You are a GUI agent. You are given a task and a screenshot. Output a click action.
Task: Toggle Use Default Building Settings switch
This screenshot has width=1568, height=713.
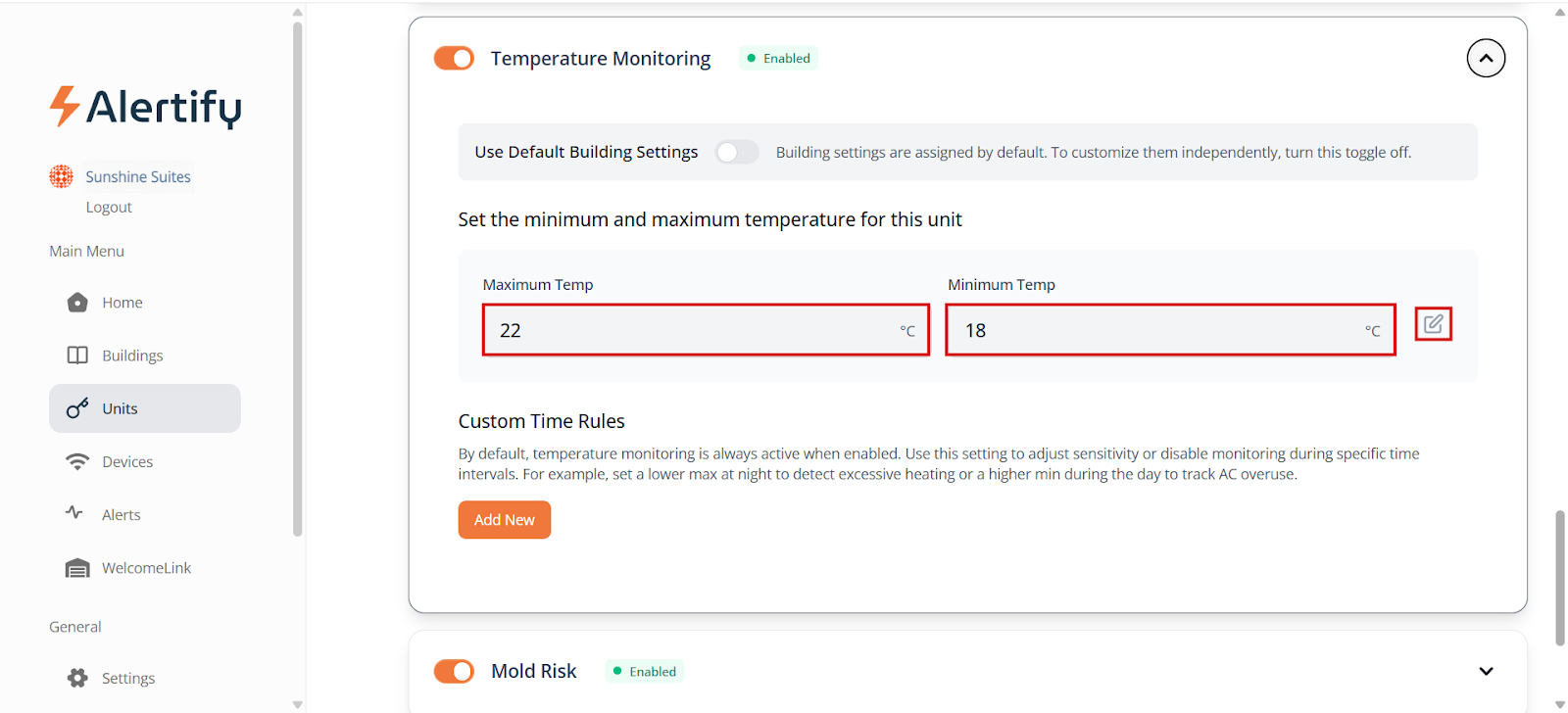click(x=736, y=152)
